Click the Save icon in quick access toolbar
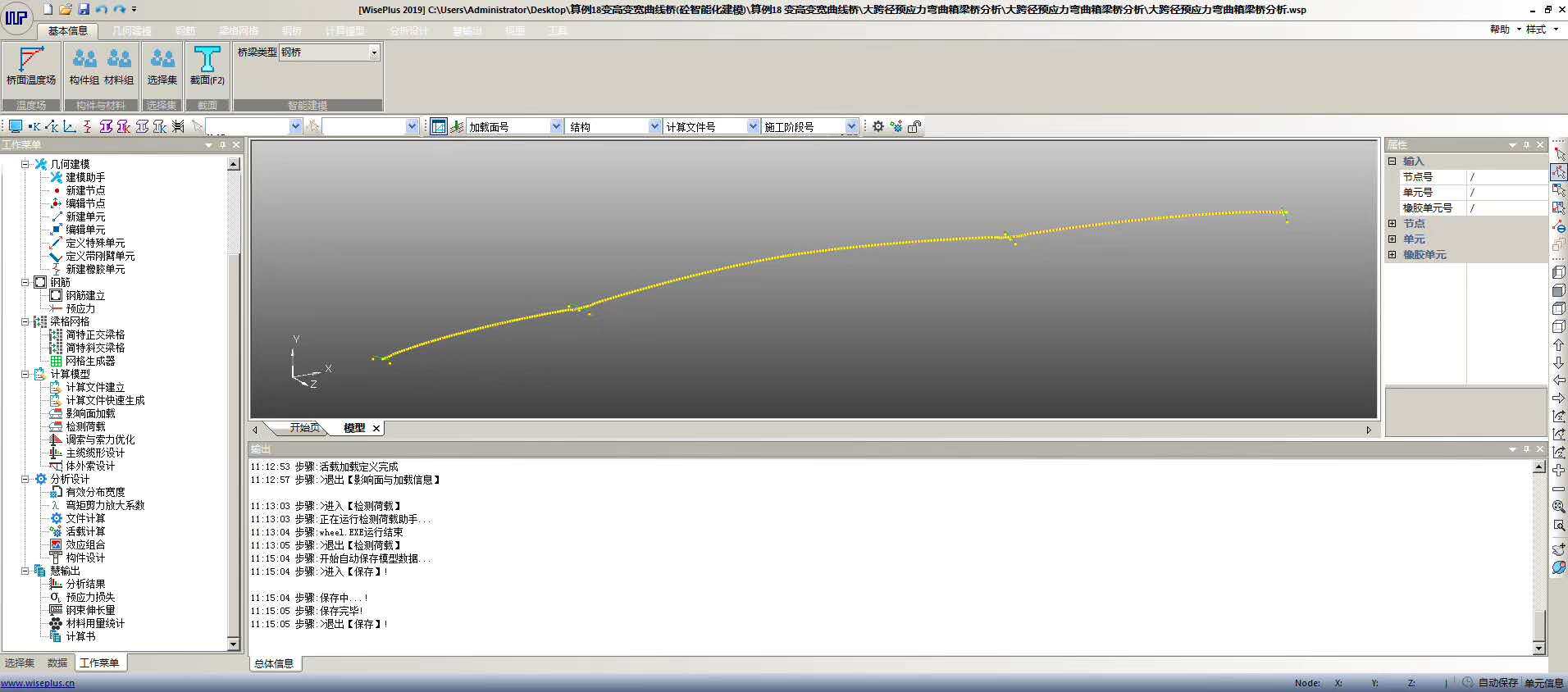The image size is (1568, 692). click(84, 9)
